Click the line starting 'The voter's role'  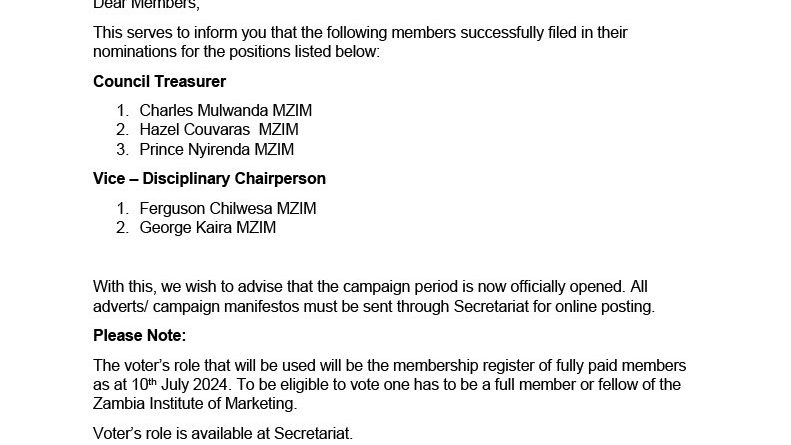(x=389, y=366)
